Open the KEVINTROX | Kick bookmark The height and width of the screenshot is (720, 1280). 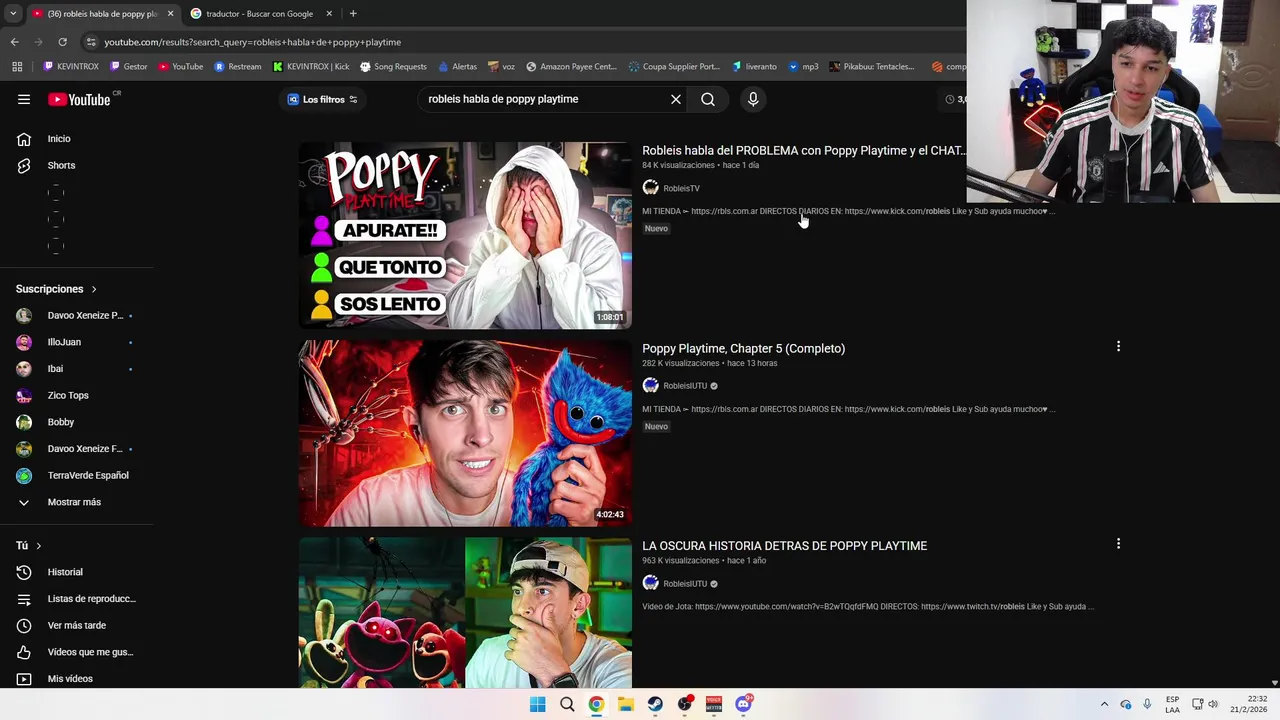coord(311,67)
